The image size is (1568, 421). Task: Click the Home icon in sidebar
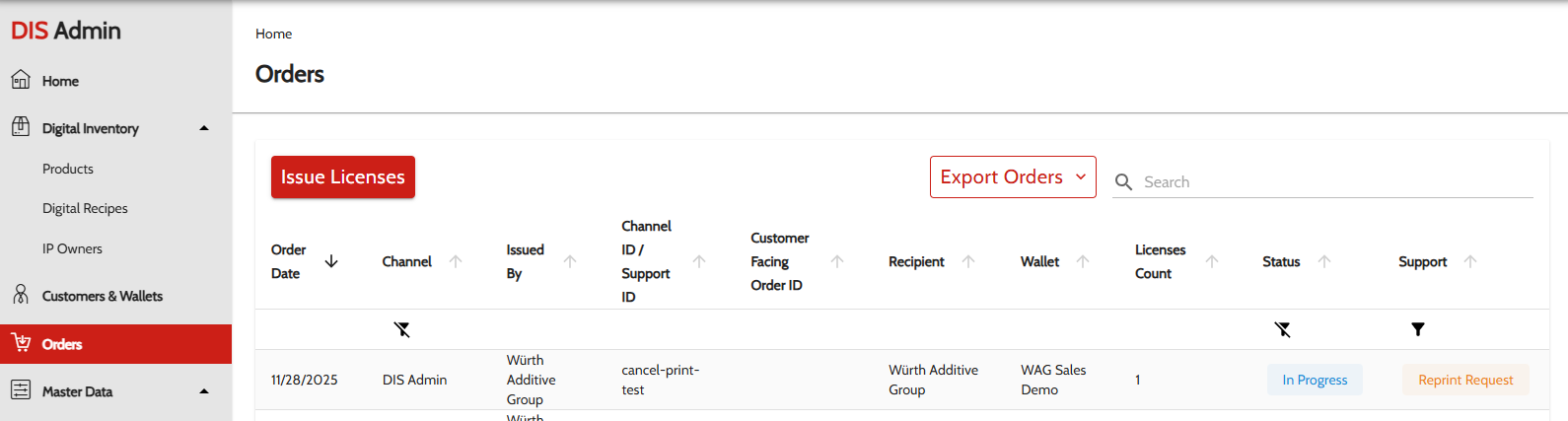pos(21,80)
